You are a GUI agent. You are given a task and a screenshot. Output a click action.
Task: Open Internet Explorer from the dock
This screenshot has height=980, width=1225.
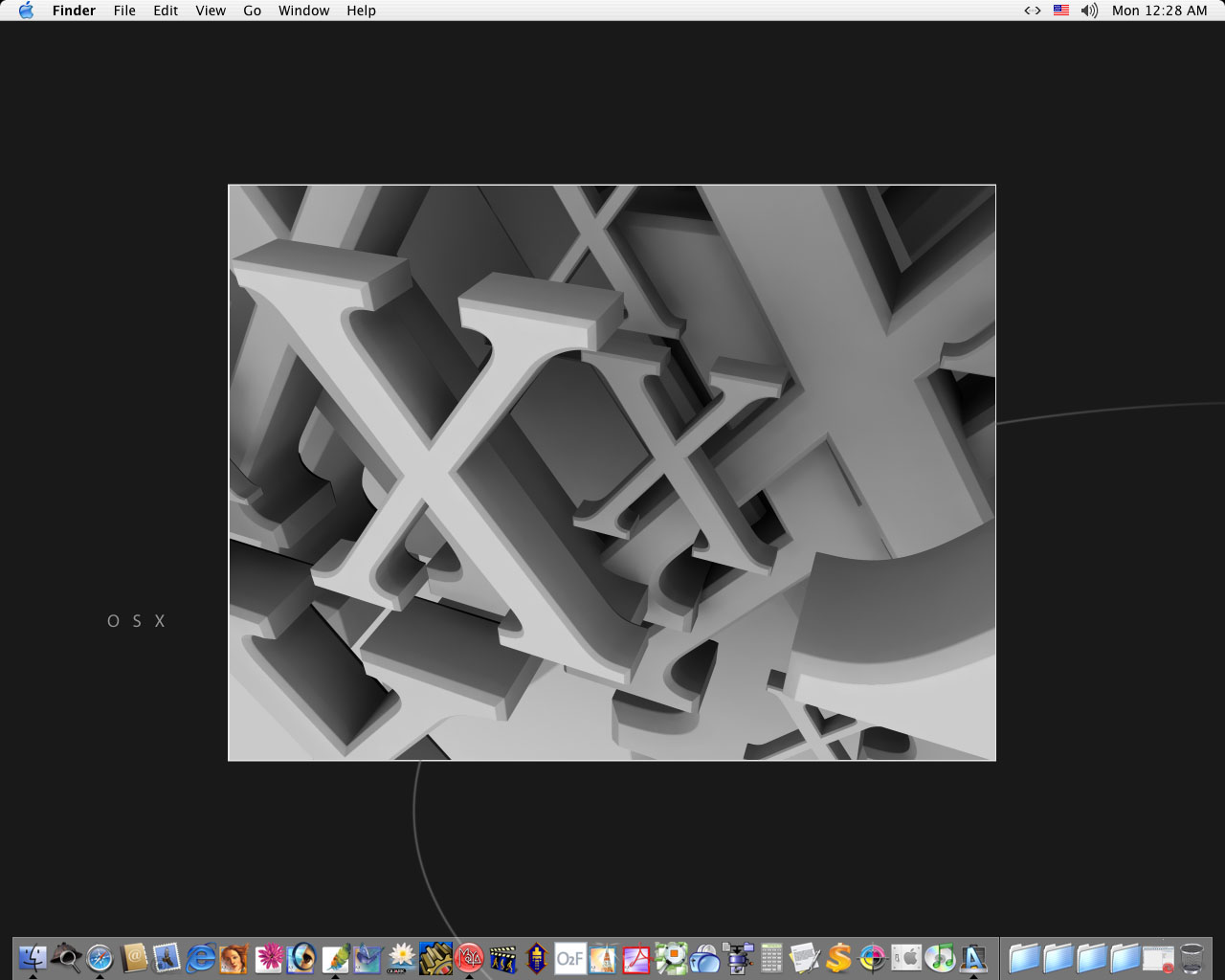201,957
